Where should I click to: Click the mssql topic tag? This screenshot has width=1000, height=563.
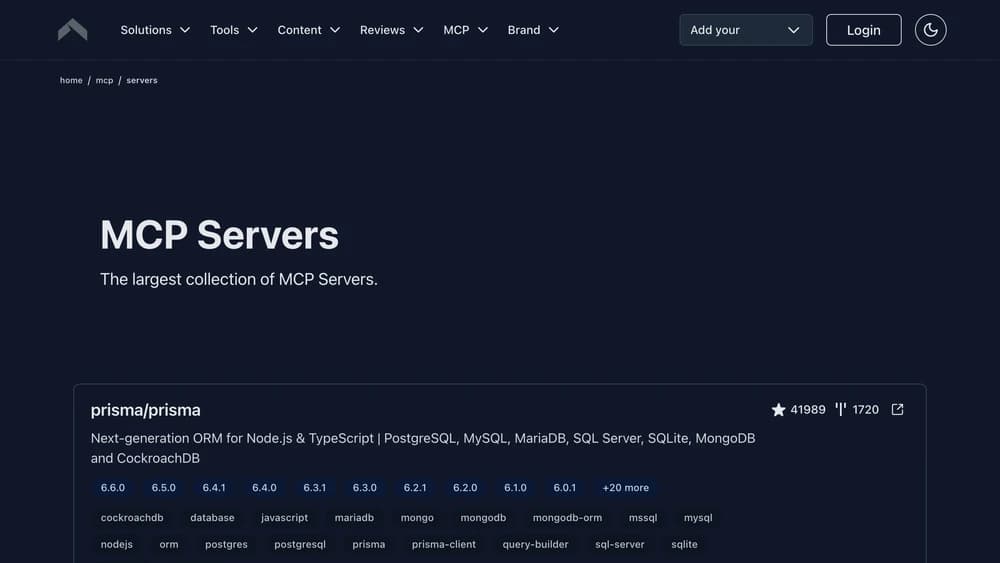(x=643, y=518)
